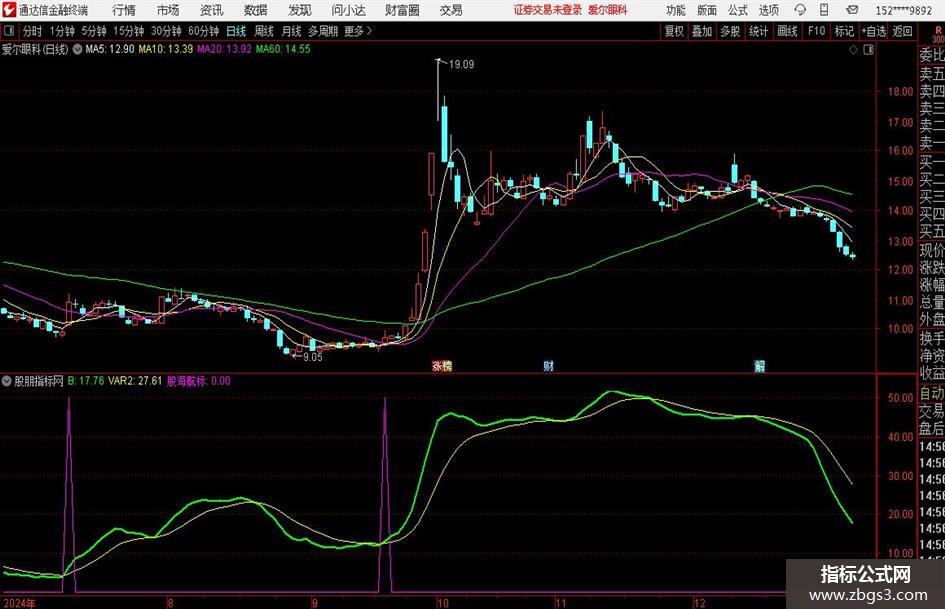Click the 复权 toolbar button
This screenshot has width=945, height=609.
click(674, 31)
